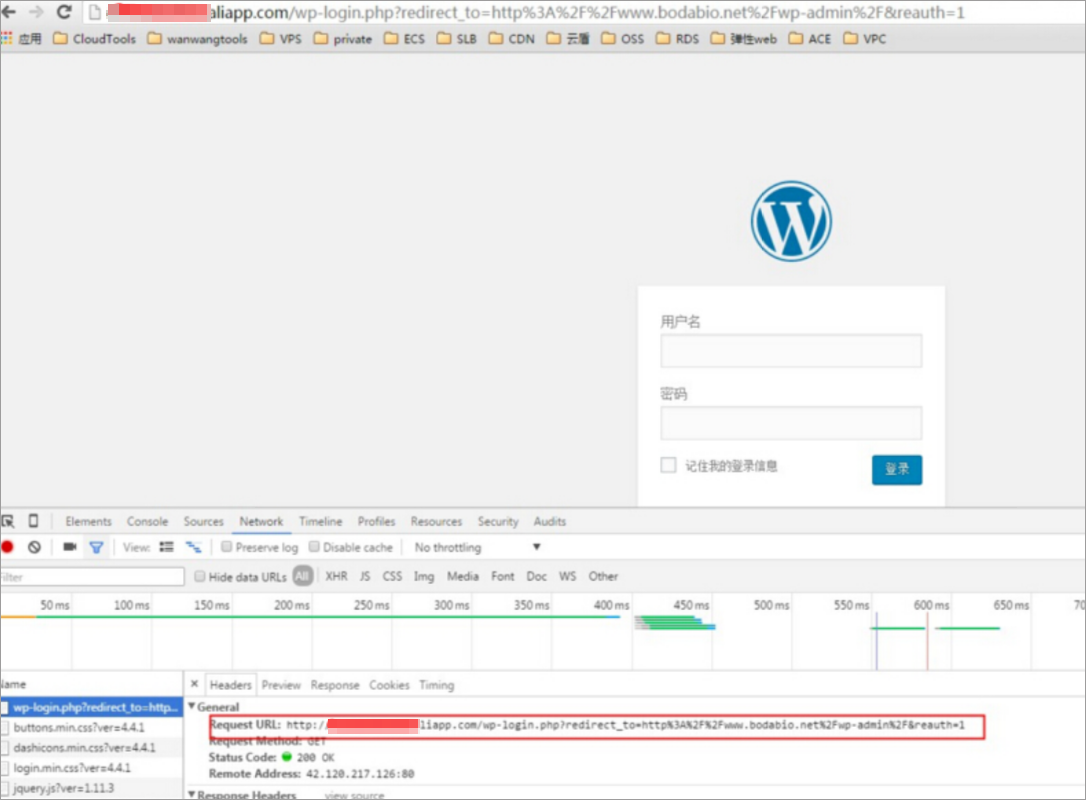Viewport: 1086px width, 800px height.
Task: Open the private bookmark folder
Action: point(343,39)
